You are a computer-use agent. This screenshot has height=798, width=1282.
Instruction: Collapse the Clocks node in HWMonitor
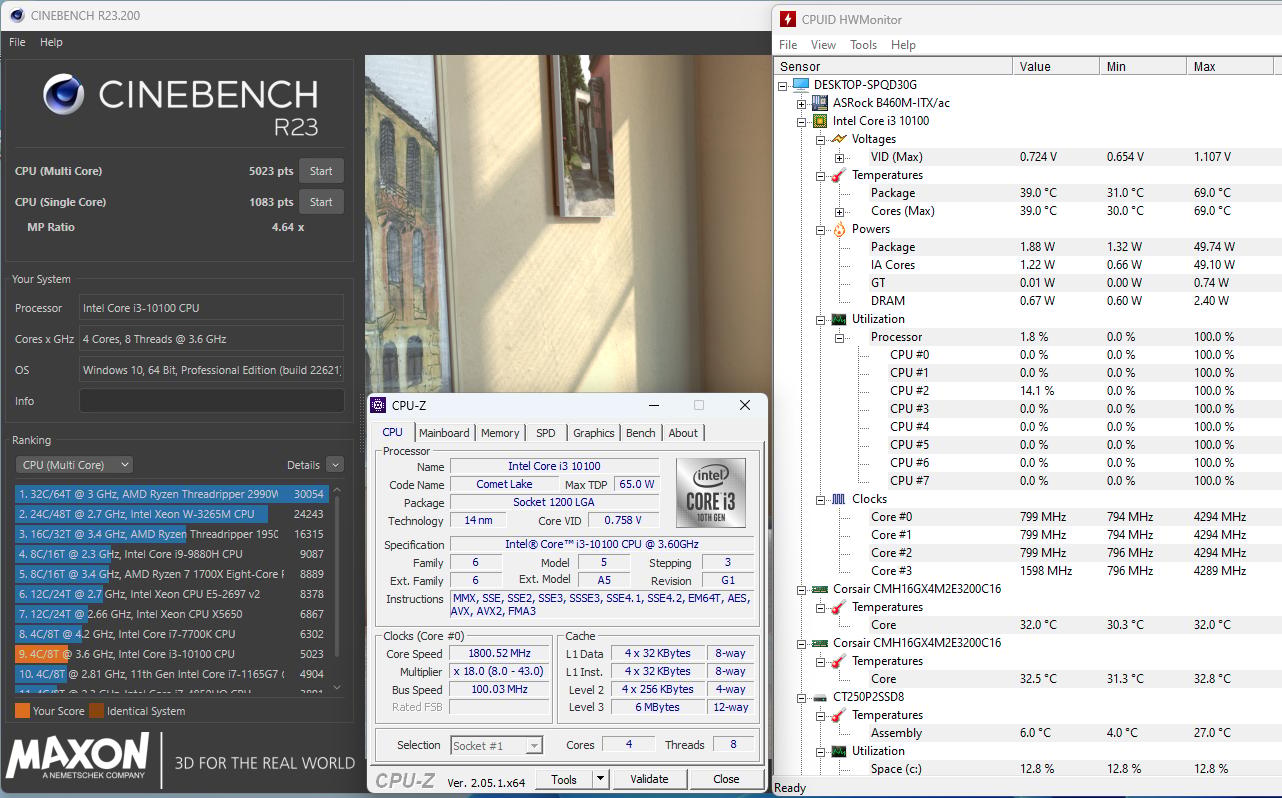820,499
